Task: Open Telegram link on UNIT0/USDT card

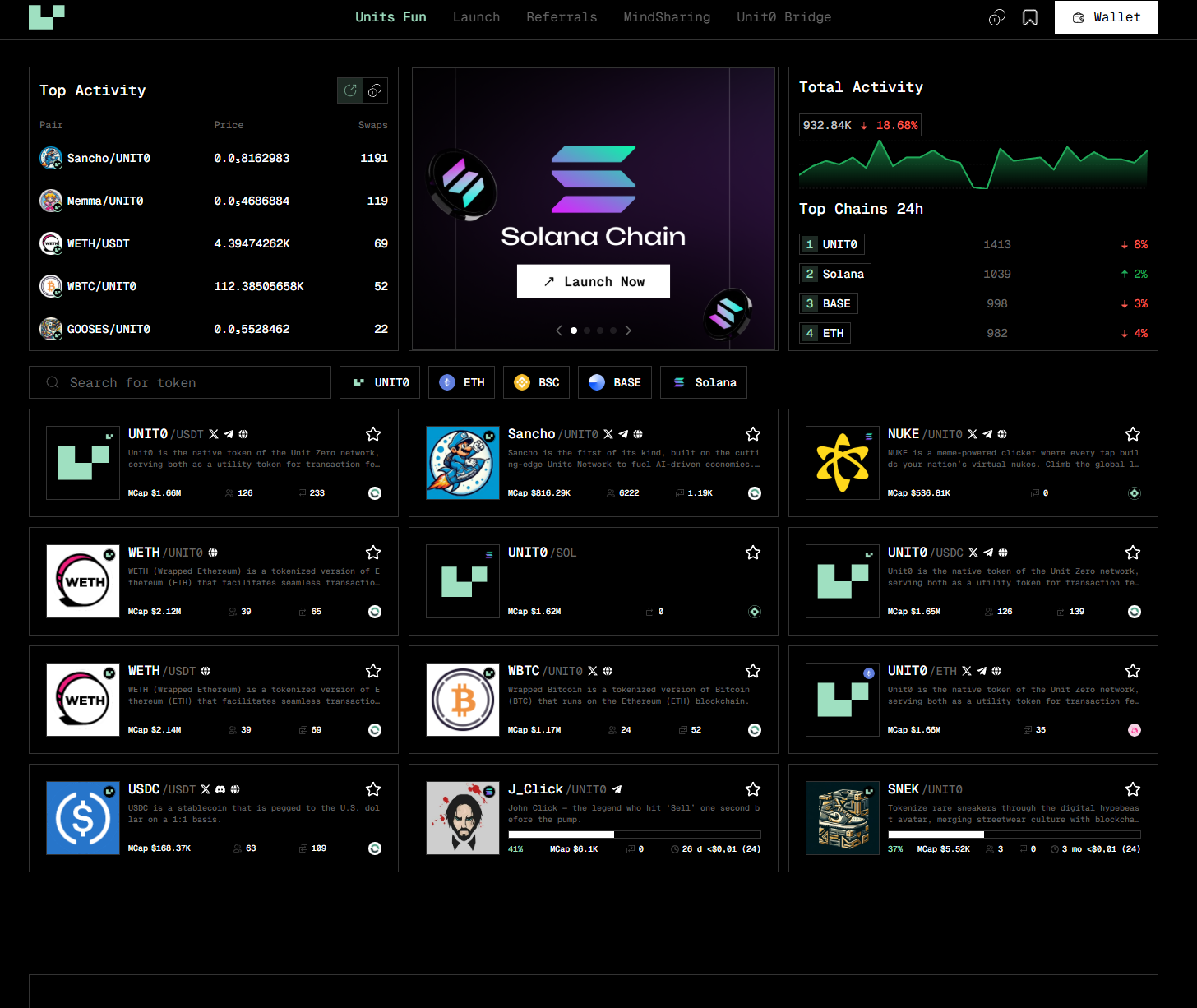Action: pyautogui.click(x=229, y=434)
